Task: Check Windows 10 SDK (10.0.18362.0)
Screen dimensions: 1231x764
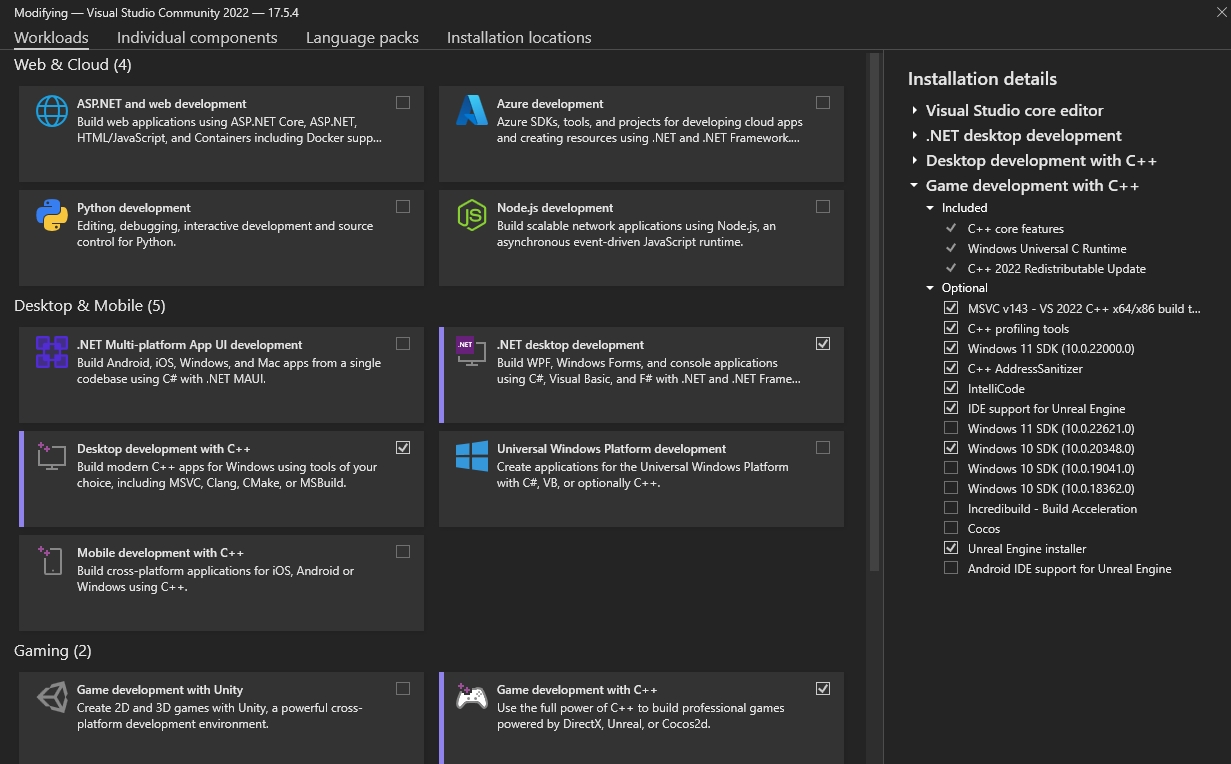Action: (951, 488)
